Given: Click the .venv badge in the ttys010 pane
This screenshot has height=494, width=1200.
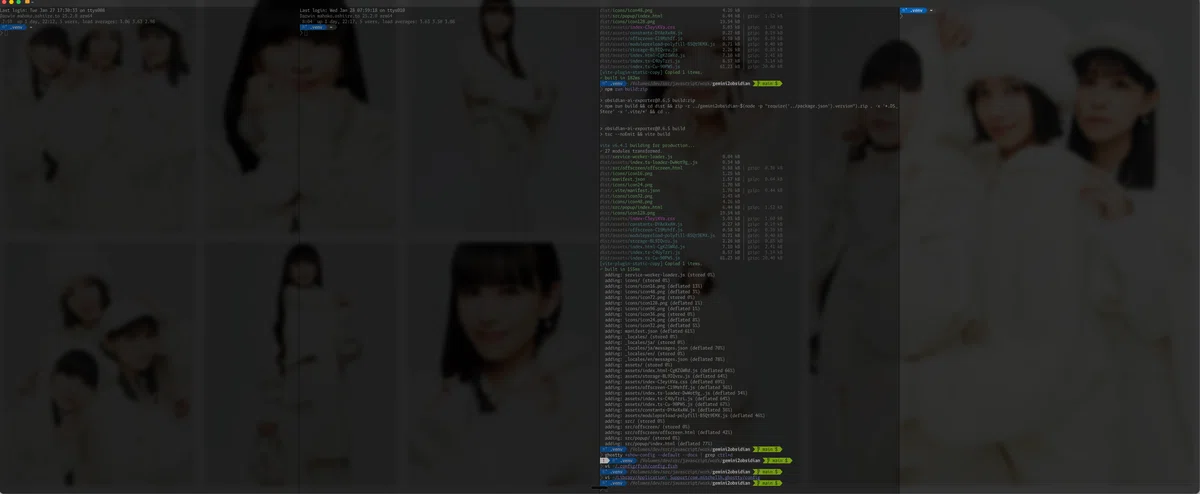Looking at the screenshot, I should tap(314, 28).
